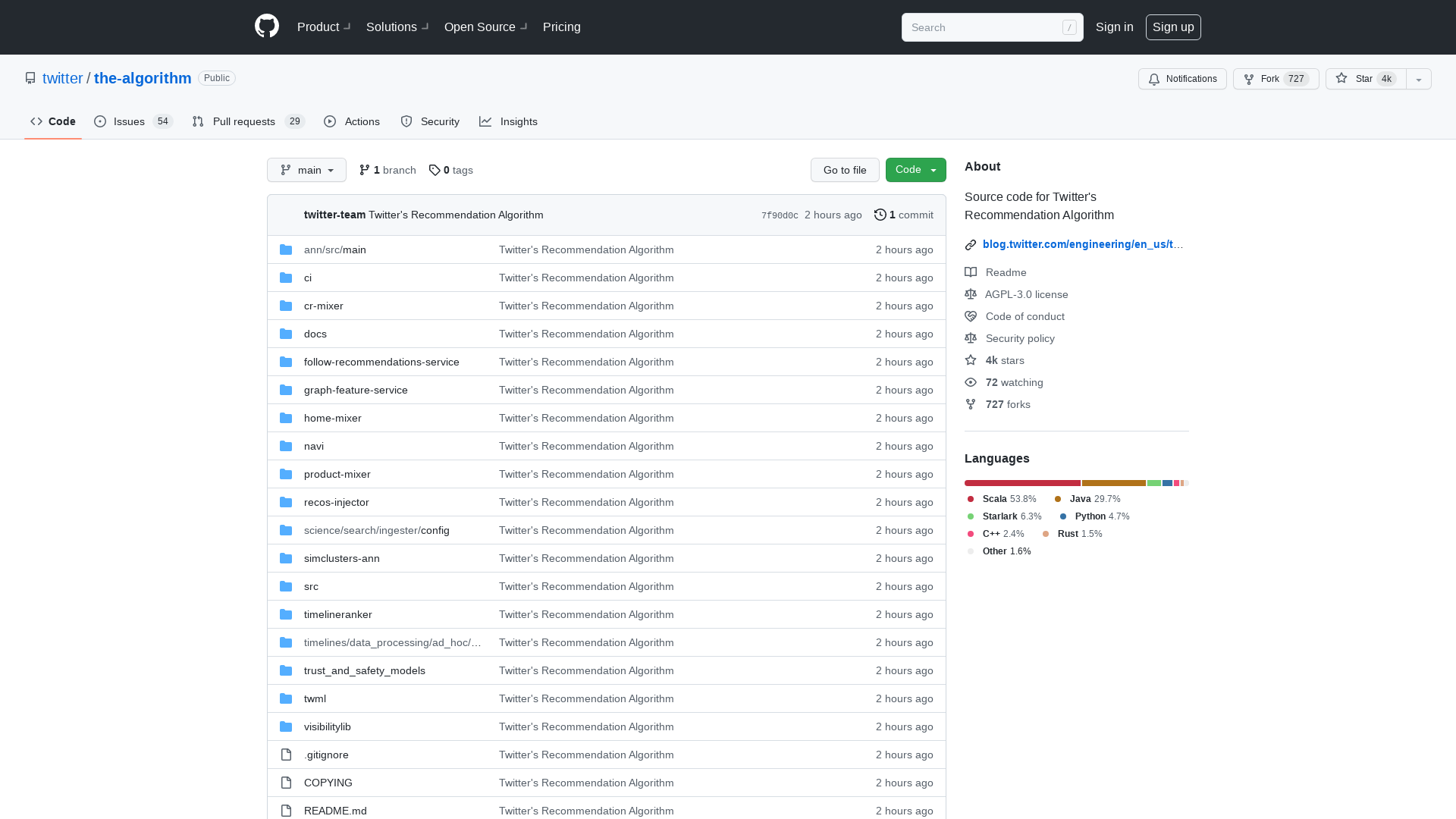
Task: Click the ci folder icon
Action: click(x=286, y=278)
